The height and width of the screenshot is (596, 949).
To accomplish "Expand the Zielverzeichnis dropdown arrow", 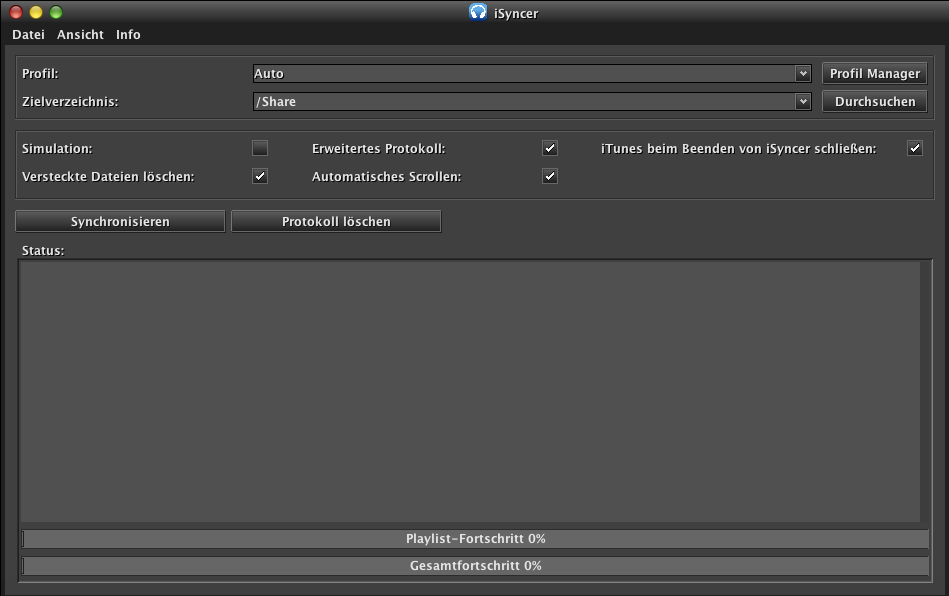I will 803,102.
